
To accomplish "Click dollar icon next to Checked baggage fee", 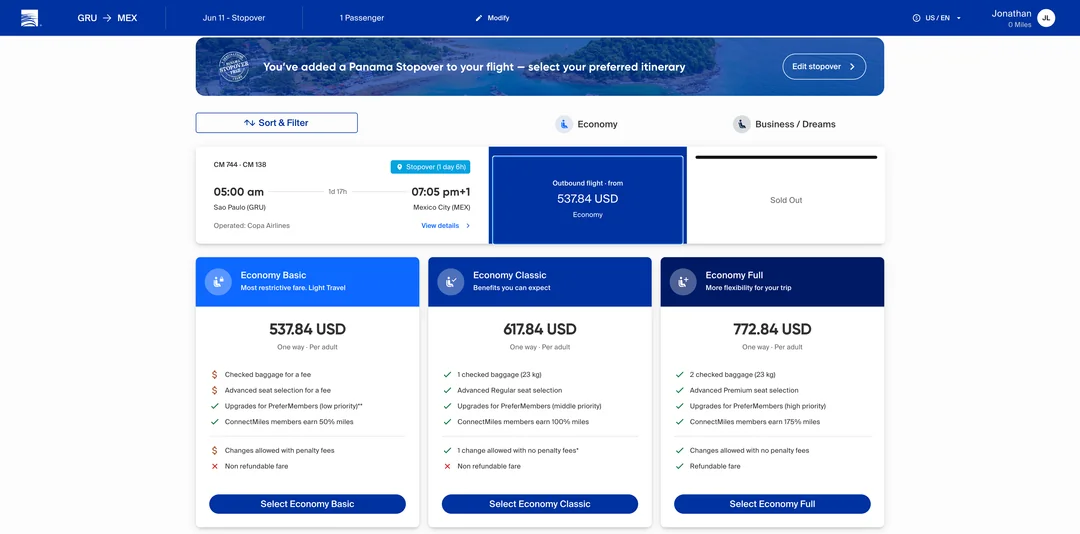I will pyautogui.click(x=215, y=375).
